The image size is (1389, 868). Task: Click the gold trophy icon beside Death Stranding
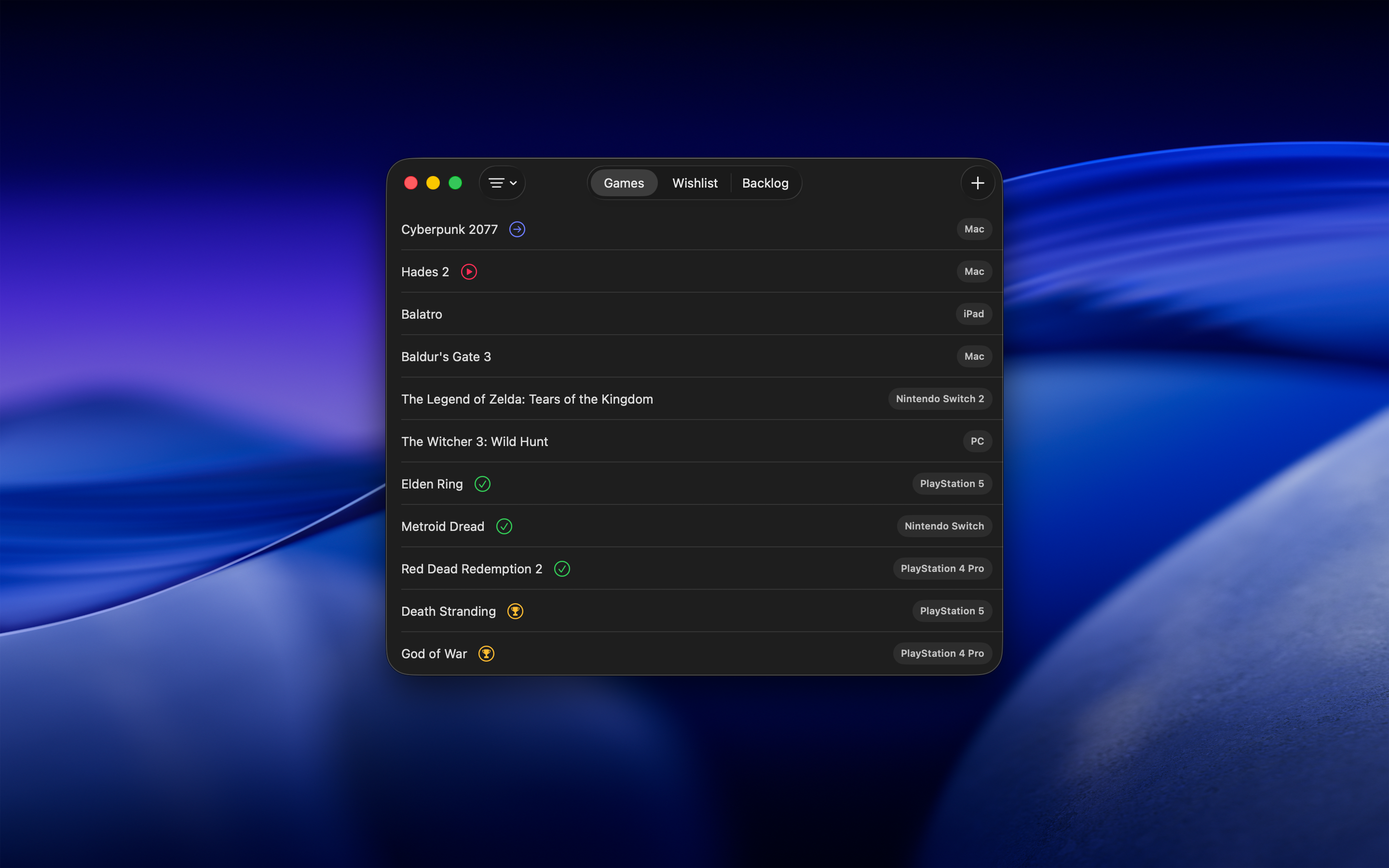515,611
